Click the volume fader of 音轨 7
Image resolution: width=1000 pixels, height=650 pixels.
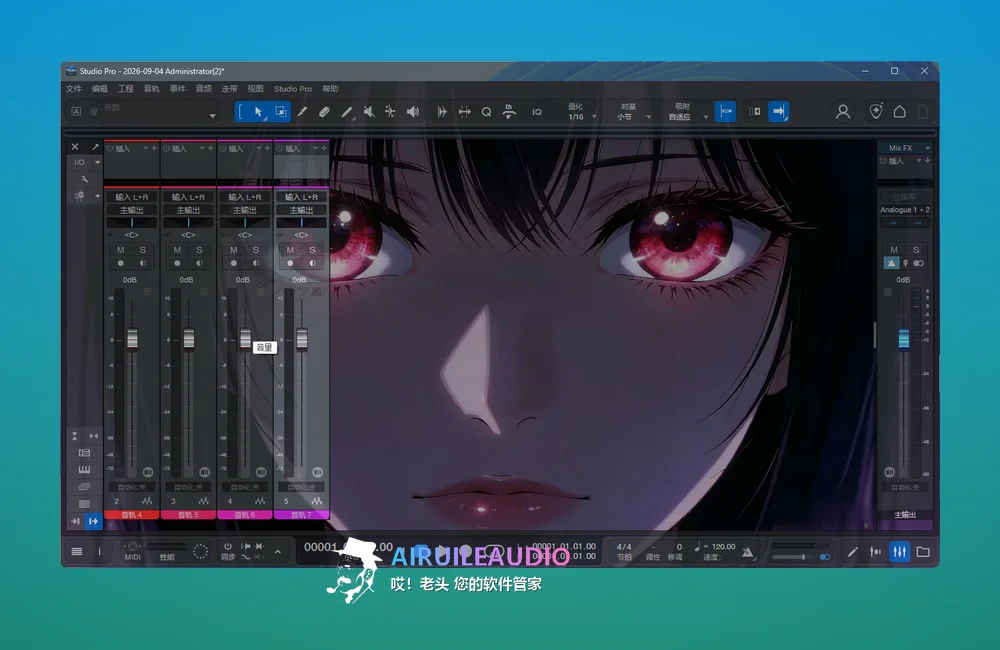pos(302,339)
